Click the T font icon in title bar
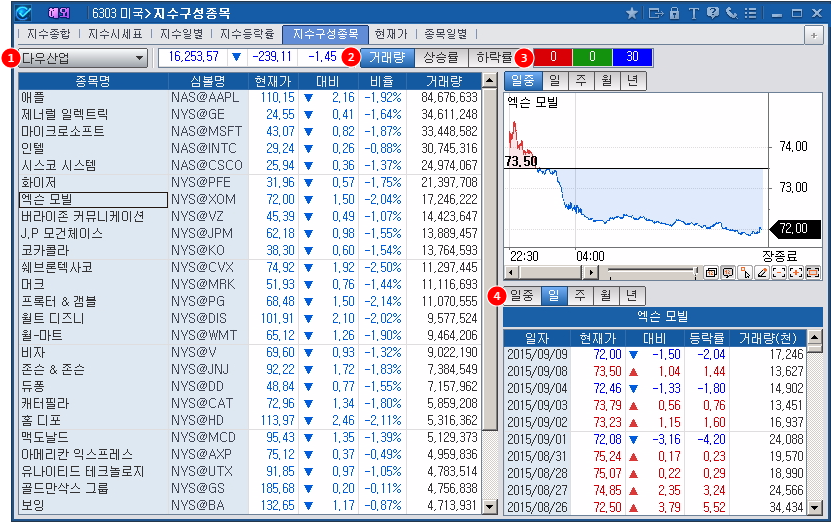832x523 pixels. 693,13
